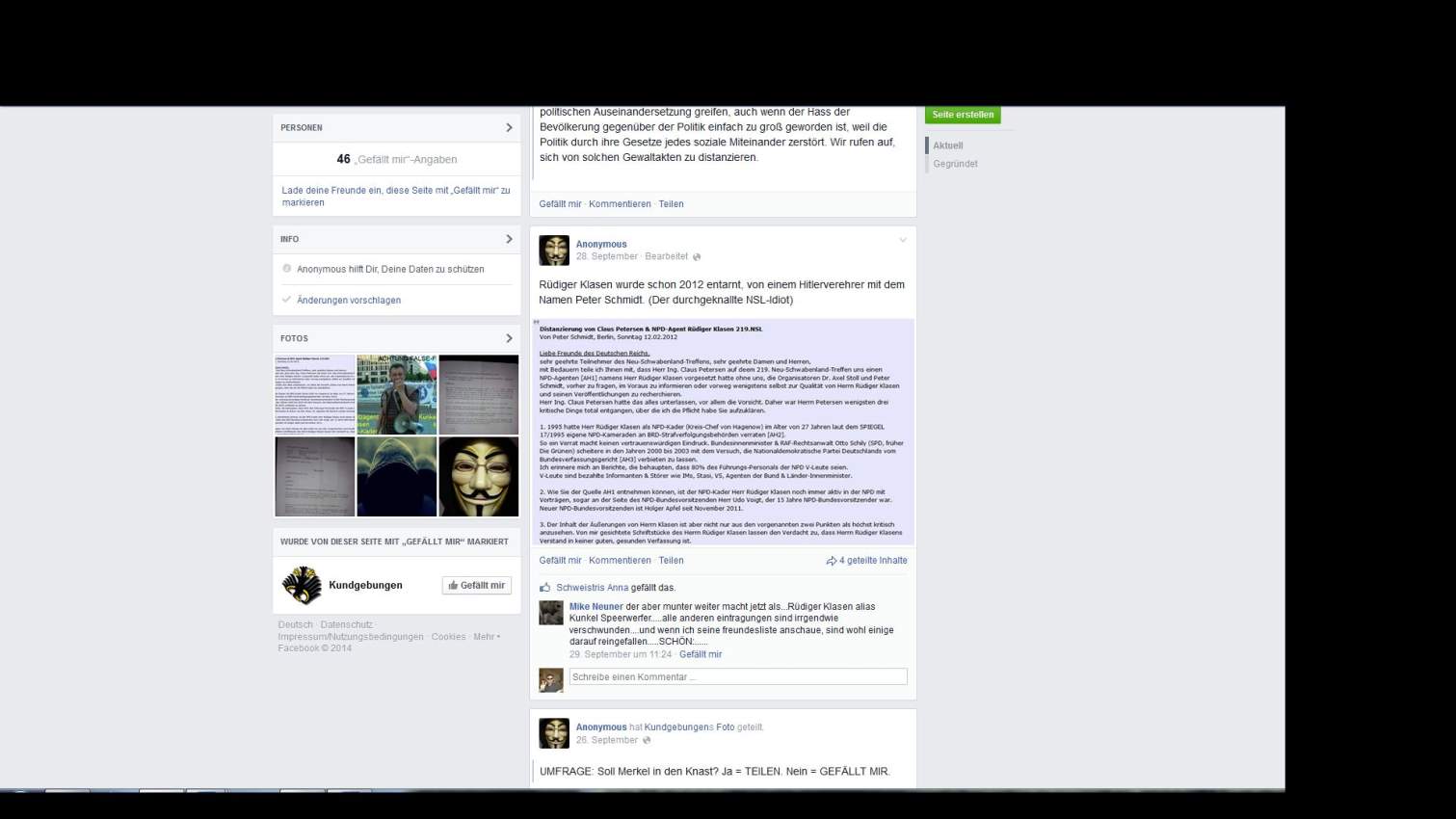Open the 26. September timestamp link
The height and width of the screenshot is (819, 1456).
click(607, 740)
